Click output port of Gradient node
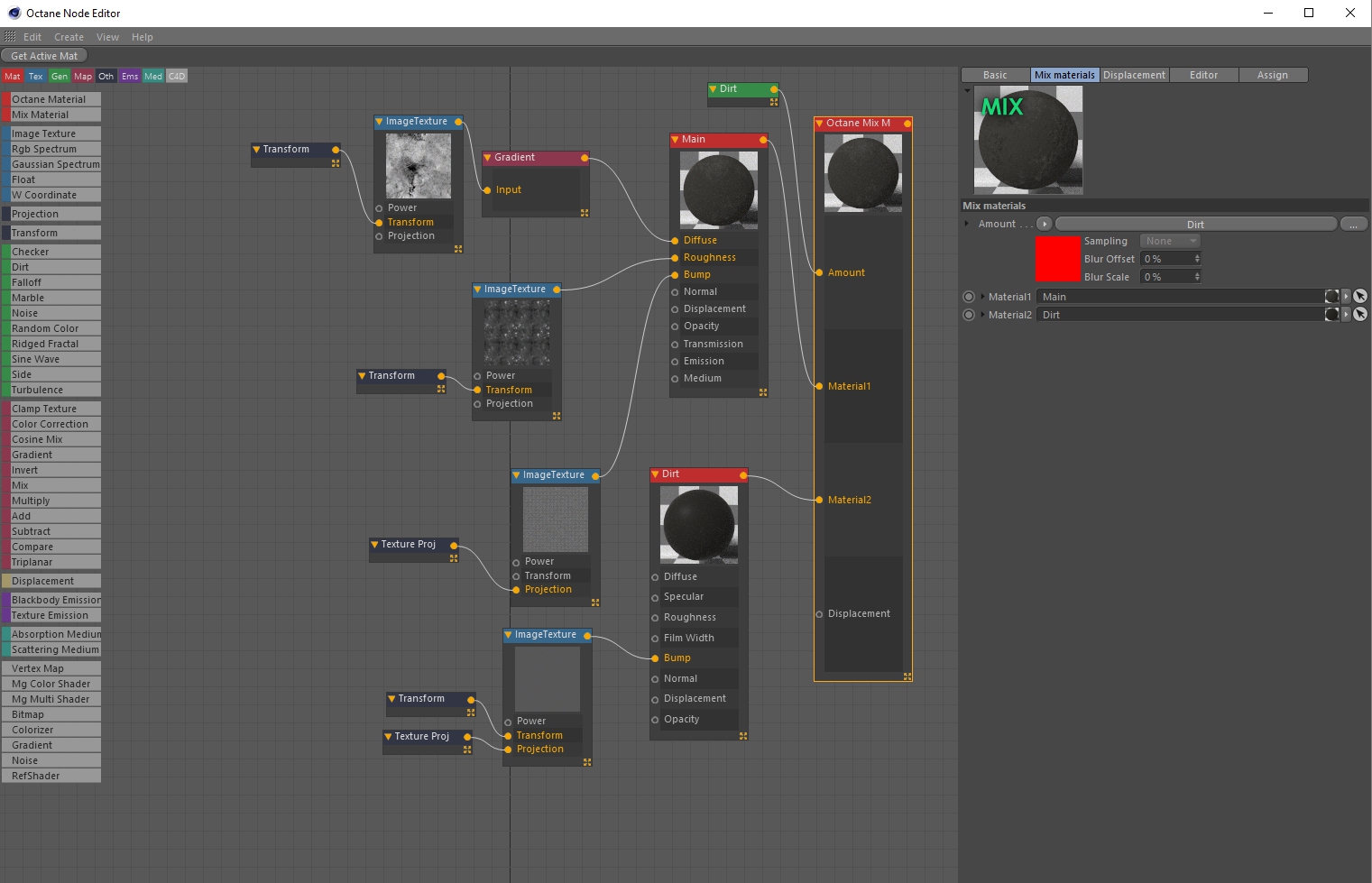This screenshot has width=1372, height=883. pos(585,158)
